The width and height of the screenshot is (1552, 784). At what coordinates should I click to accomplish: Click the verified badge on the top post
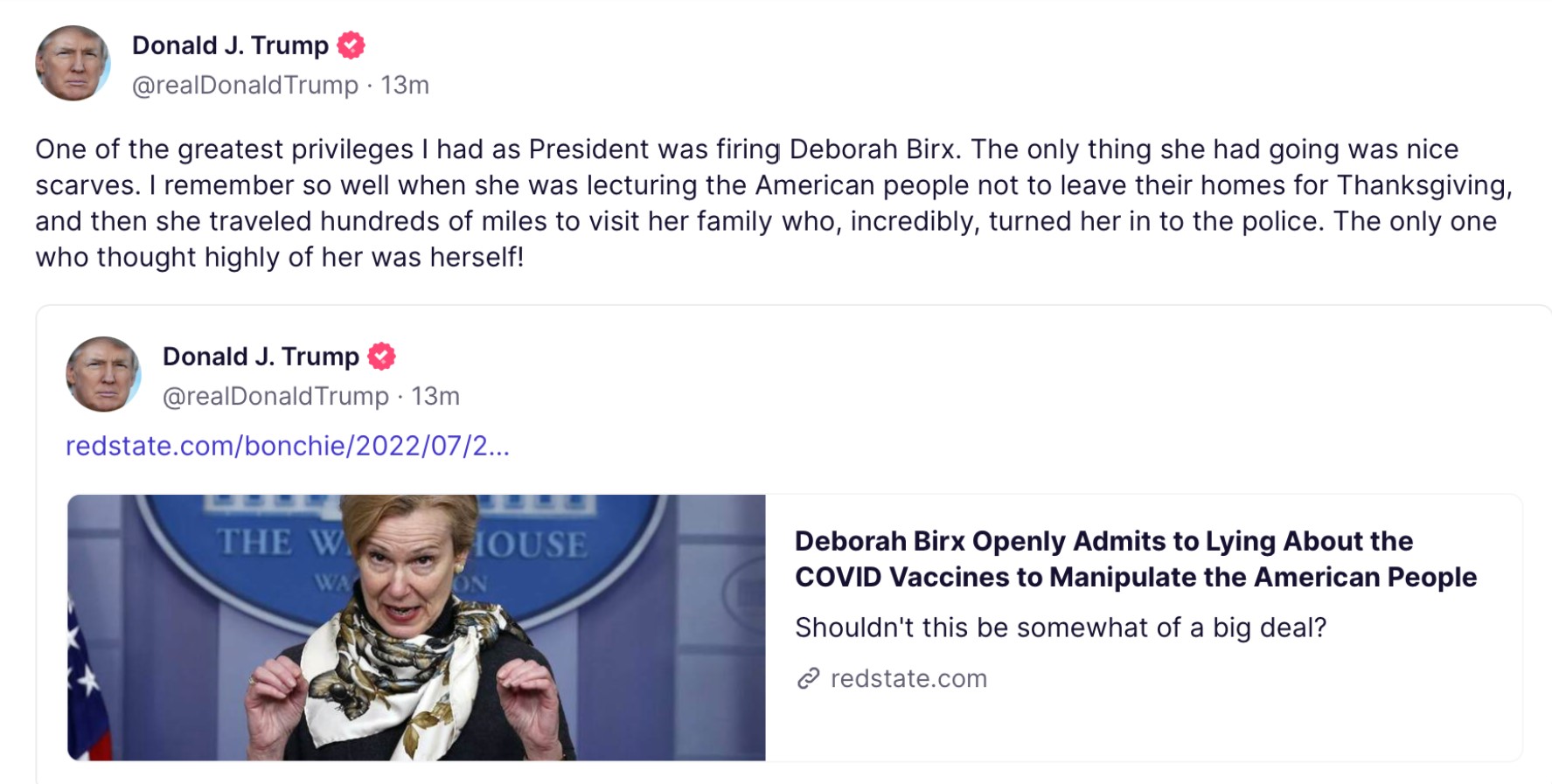coord(351,45)
